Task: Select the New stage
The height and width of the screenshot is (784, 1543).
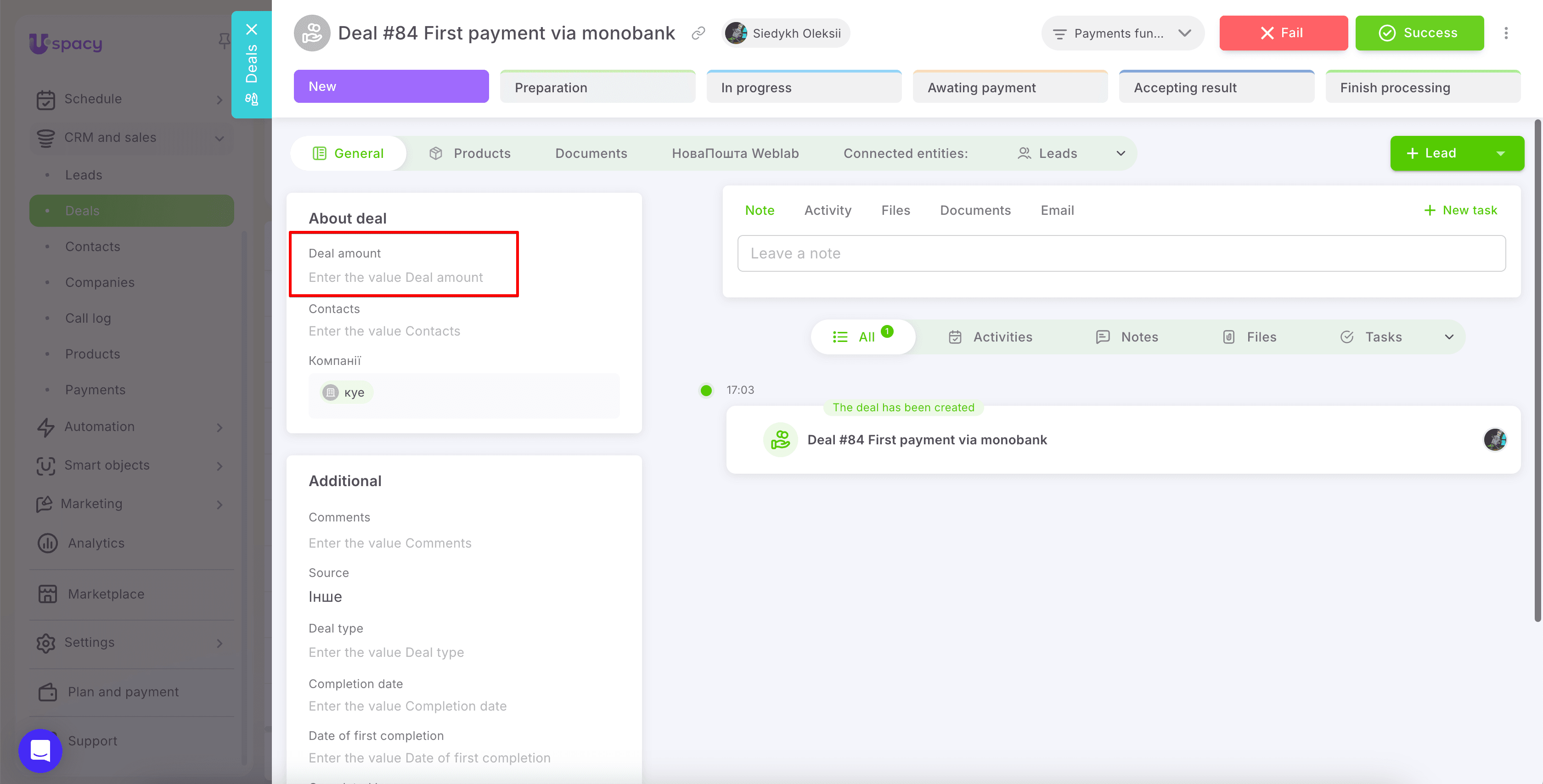Action: coord(391,86)
